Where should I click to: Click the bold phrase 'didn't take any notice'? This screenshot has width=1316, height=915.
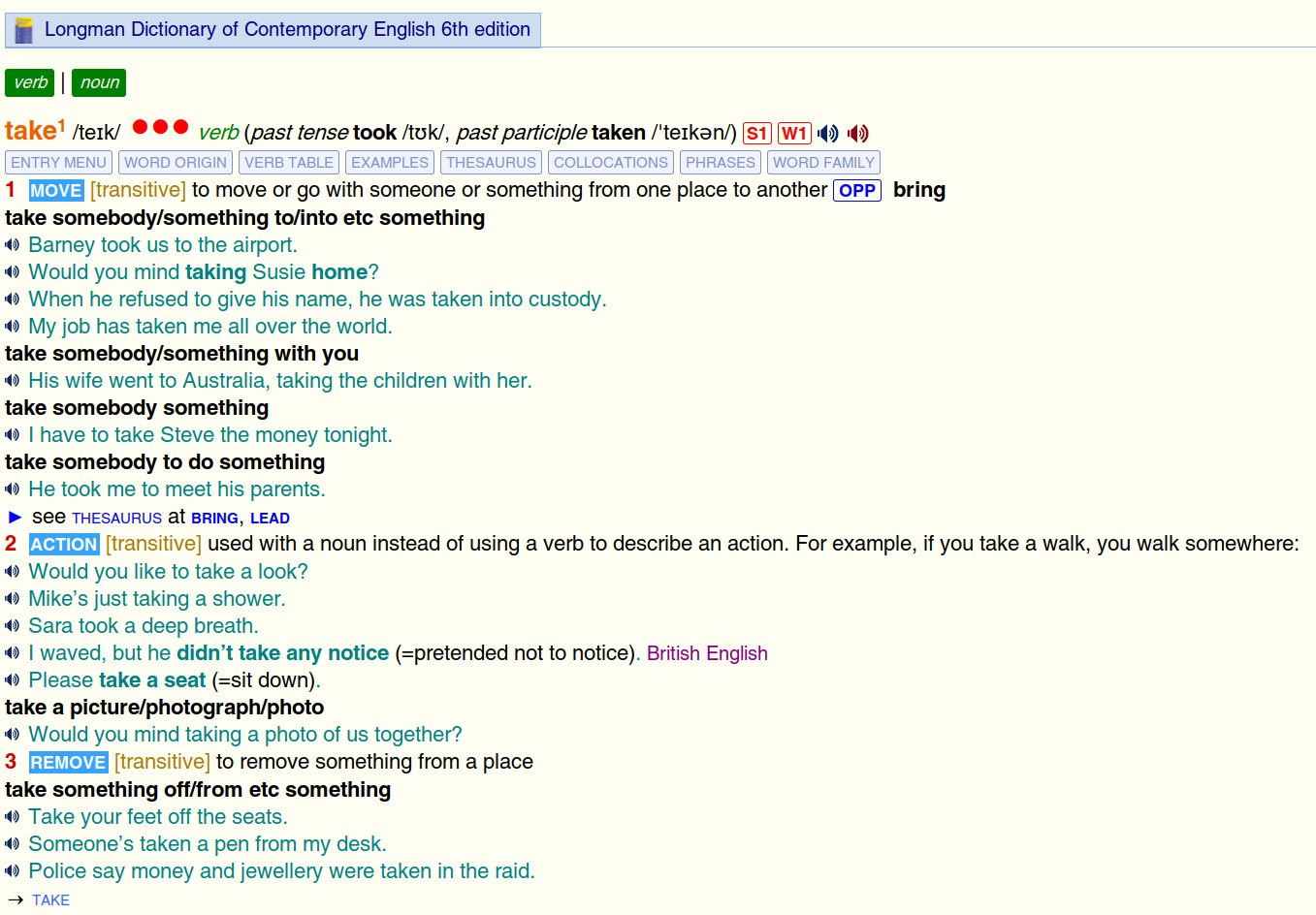click(282, 653)
